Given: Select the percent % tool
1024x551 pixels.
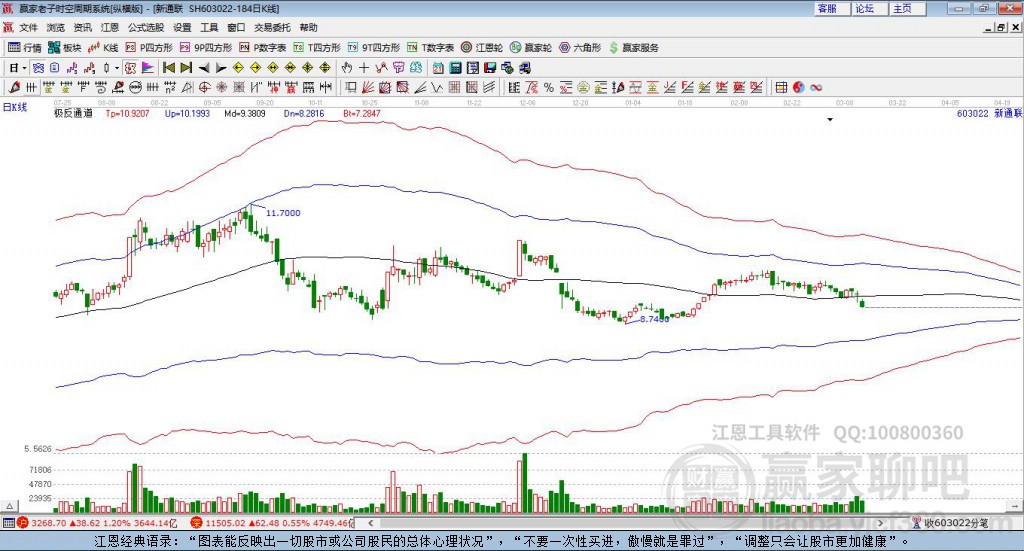Looking at the screenshot, I should [549, 87].
